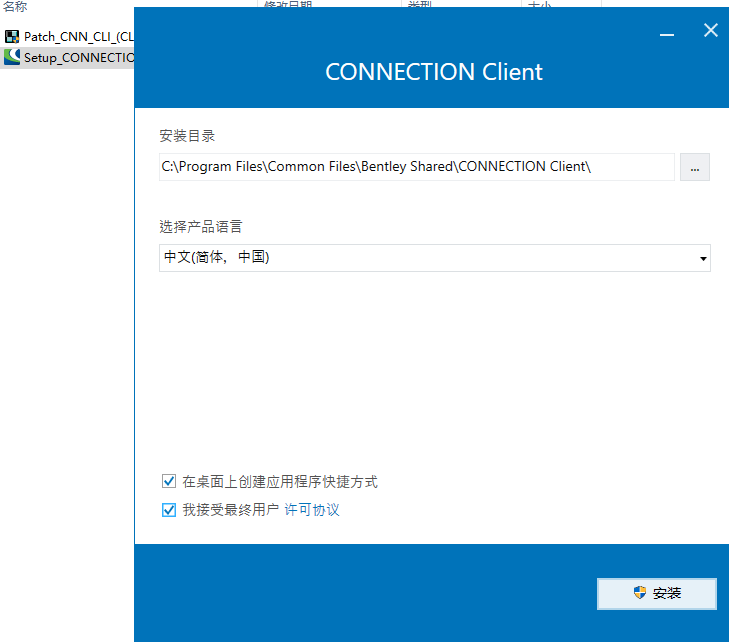Viewport: 729px width, 642px height.
Task: Select the Setup_CONNECTION file name
Action: [x=78, y=57]
